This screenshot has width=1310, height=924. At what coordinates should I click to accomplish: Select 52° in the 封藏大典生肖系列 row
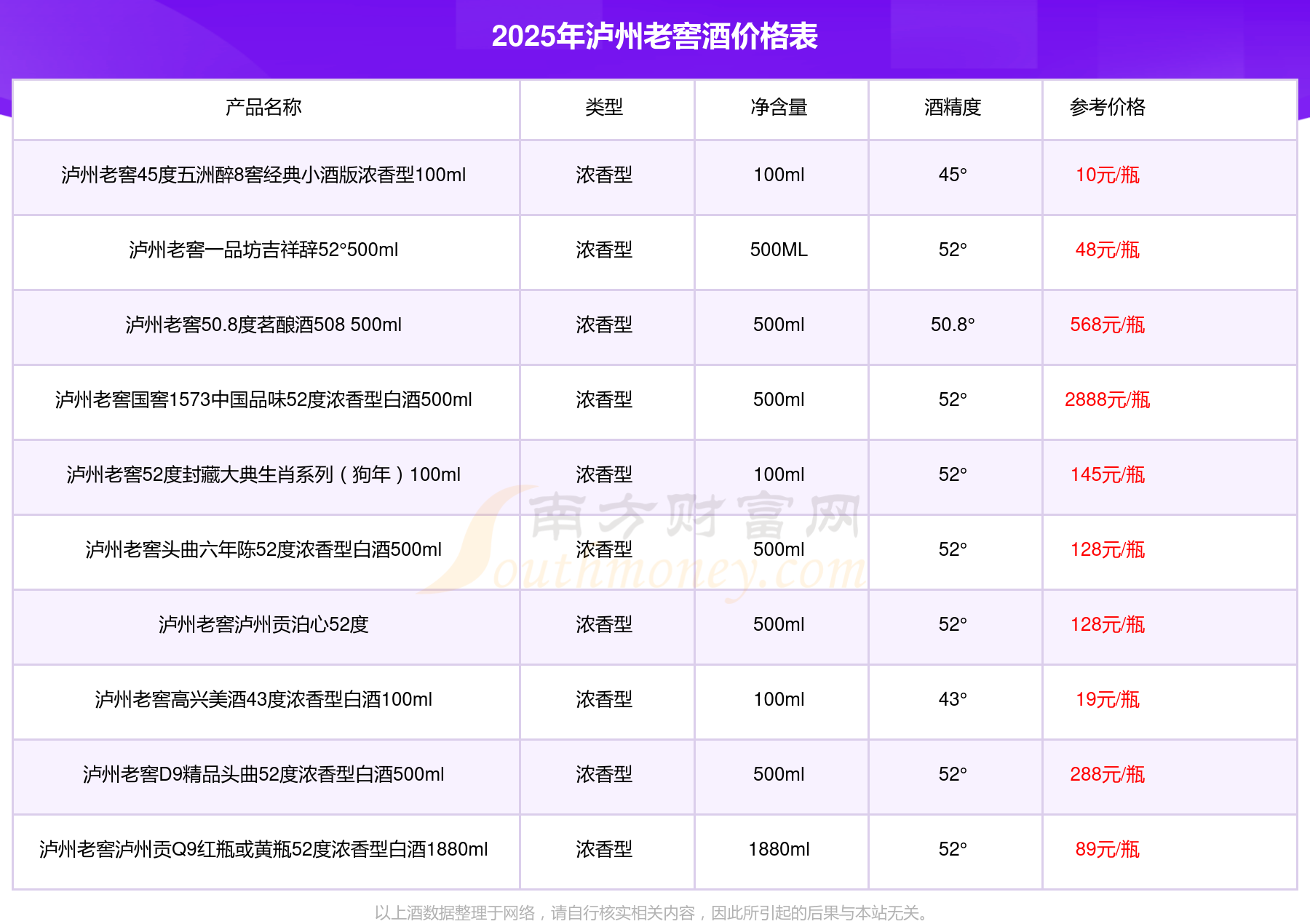[953, 474]
